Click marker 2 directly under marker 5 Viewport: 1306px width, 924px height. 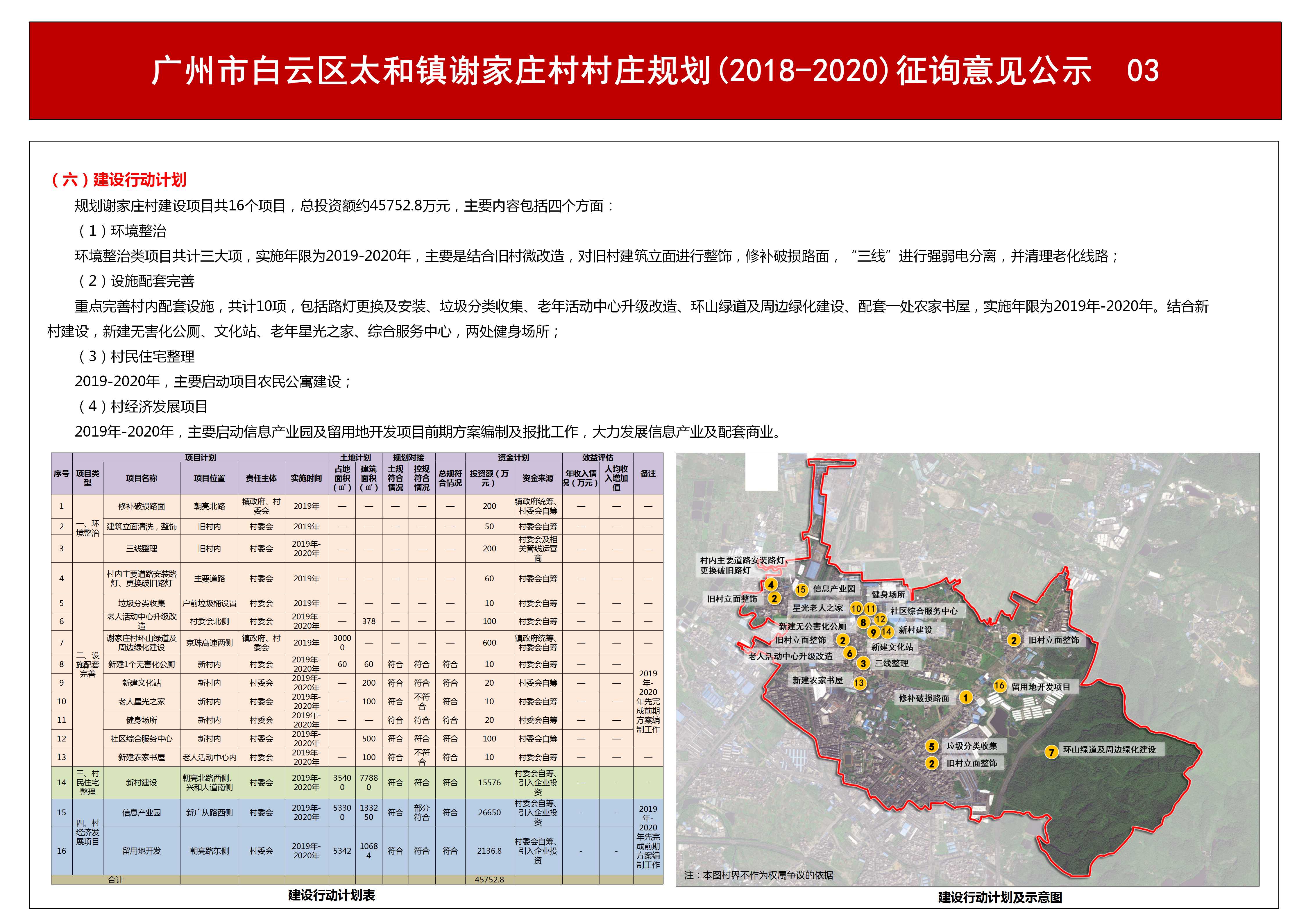click(931, 764)
